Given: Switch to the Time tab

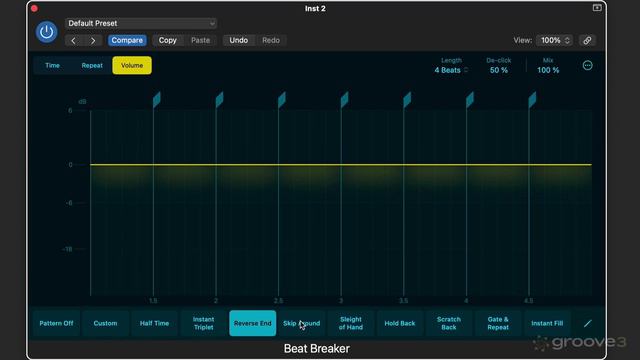Looking at the screenshot, I should click(x=52, y=65).
